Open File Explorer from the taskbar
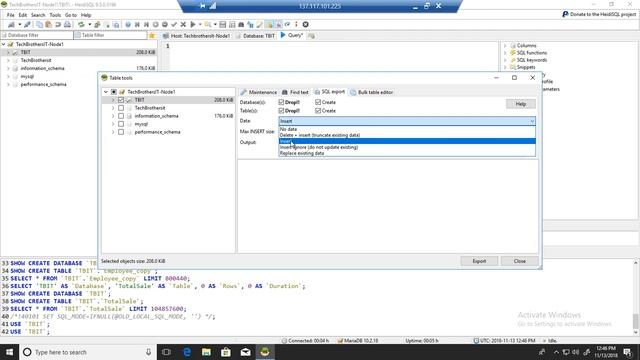The height and width of the screenshot is (360, 640). click(206, 352)
